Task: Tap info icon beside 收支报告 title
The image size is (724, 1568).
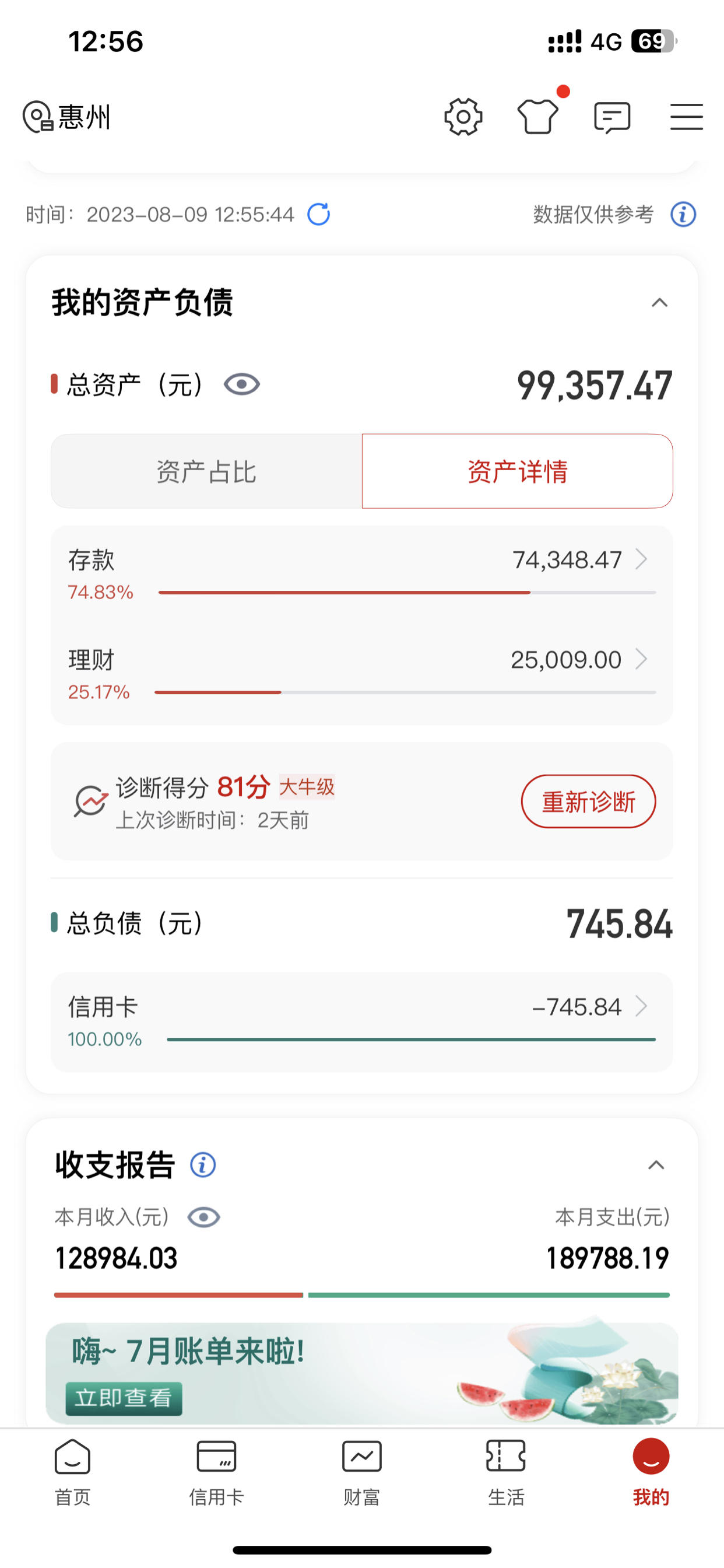Action: 203,1165
